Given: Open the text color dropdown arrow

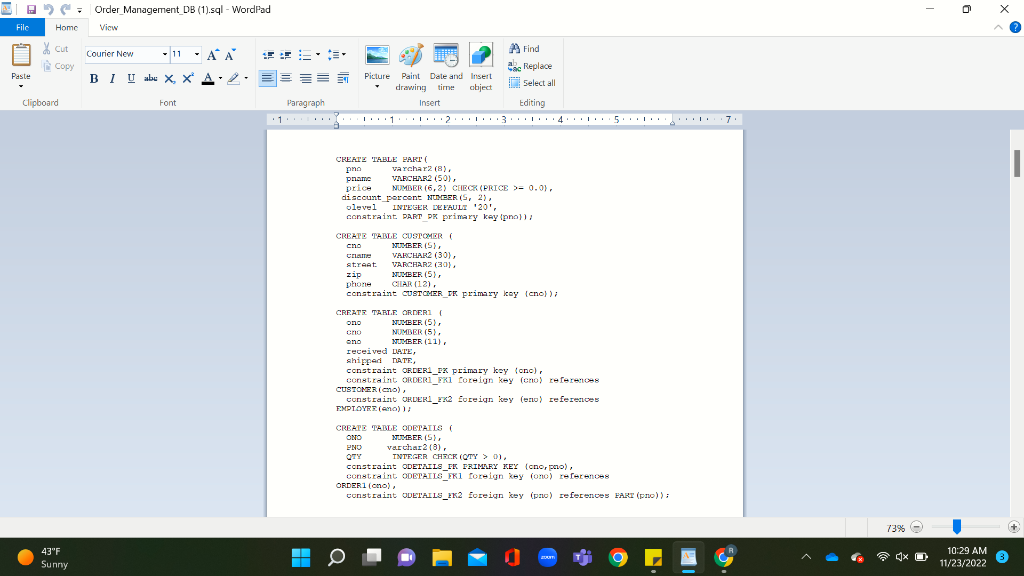Looking at the screenshot, I should click(x=221, y=78).
